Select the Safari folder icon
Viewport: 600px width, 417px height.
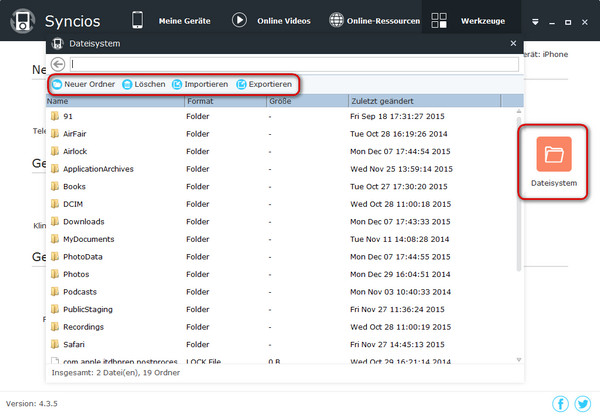[55, 344]
